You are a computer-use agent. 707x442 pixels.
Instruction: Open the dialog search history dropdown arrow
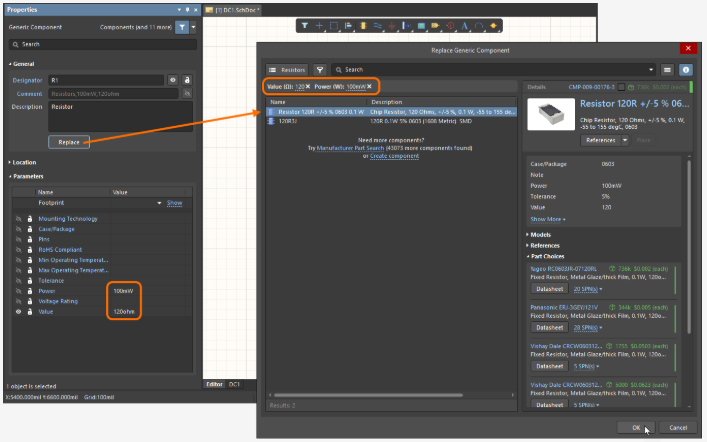651,70
